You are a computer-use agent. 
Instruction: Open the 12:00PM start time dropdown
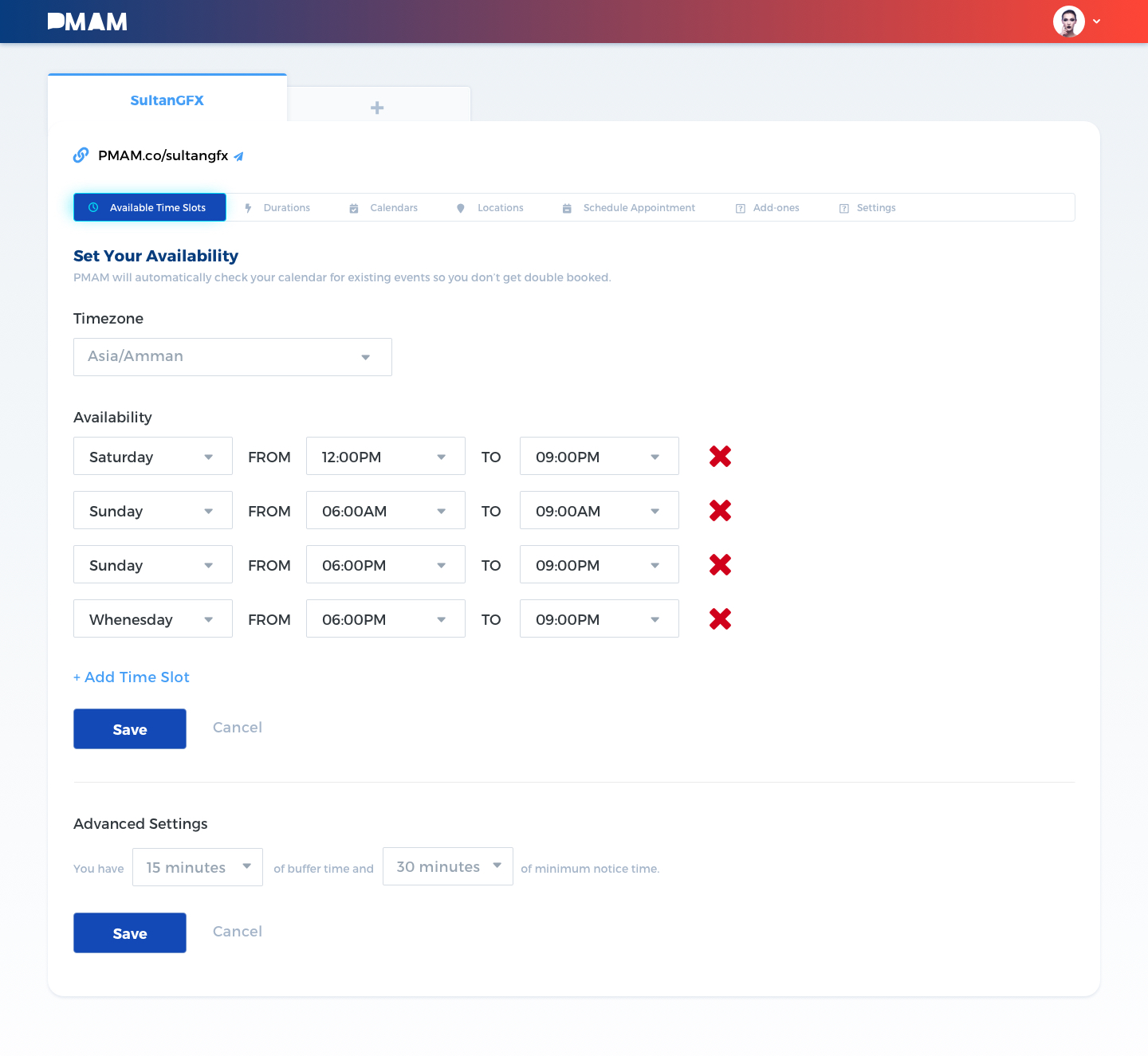pos(385,457)
